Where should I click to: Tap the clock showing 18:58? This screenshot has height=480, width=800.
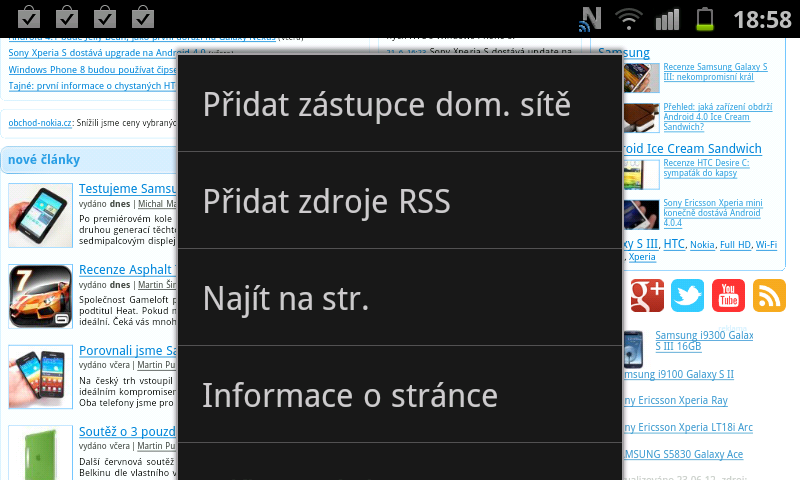(x=762, y=18)
